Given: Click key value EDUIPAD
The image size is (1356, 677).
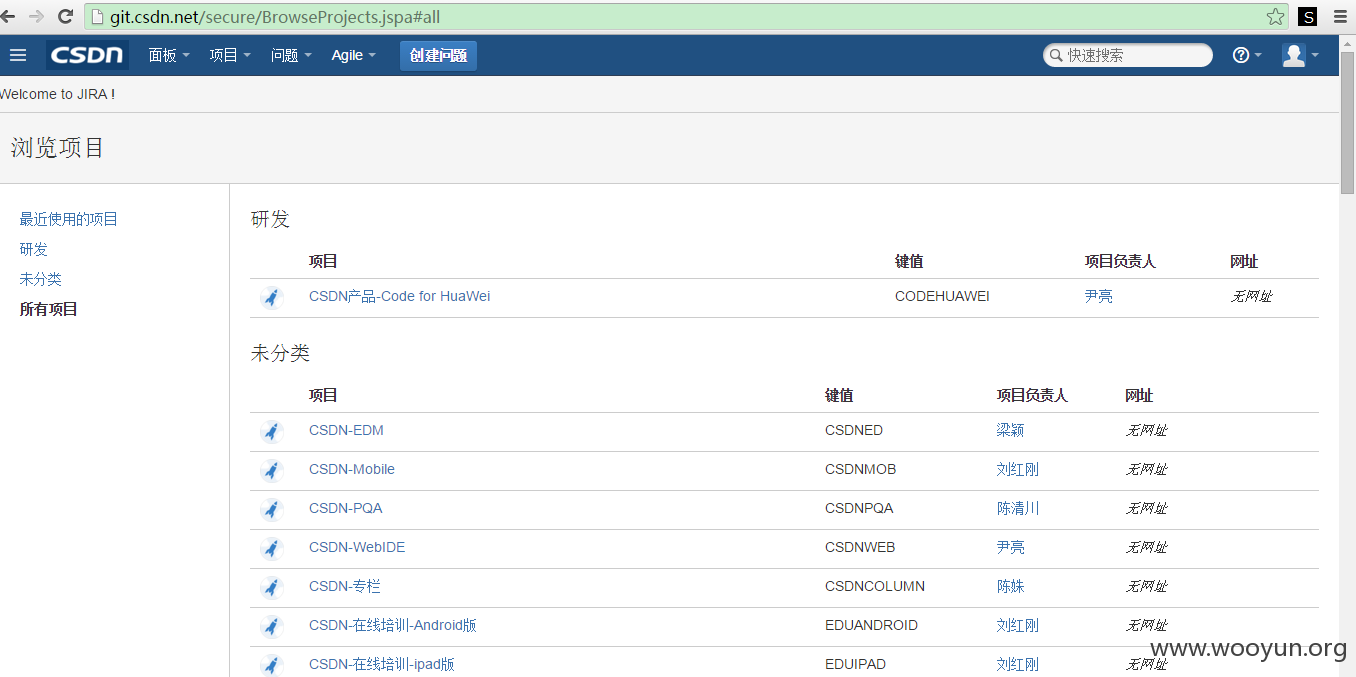Looking at the screenshot, I should pyautogui.click(x=855, y=664).
